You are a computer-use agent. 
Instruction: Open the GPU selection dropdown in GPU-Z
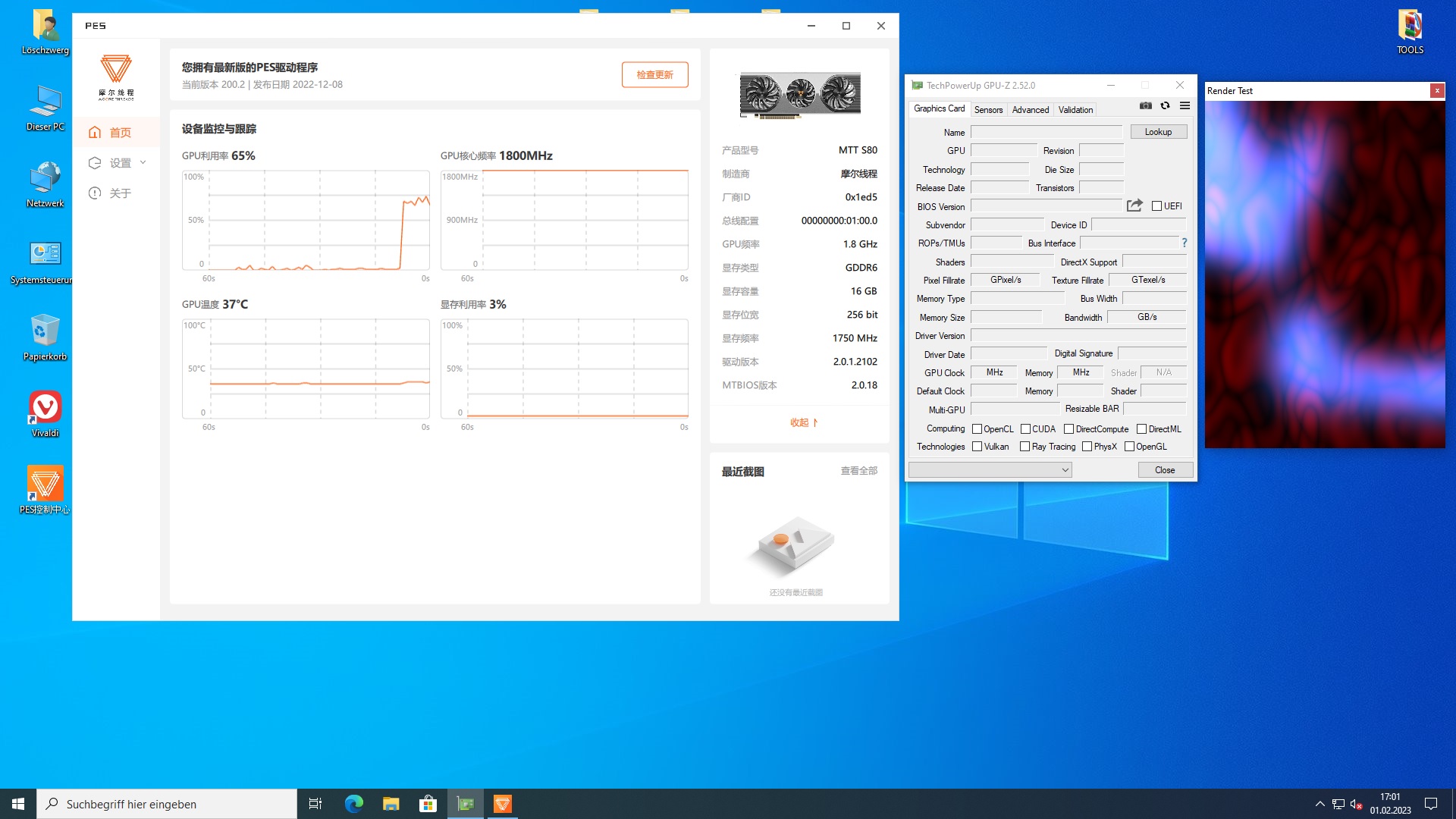[x=990, y=470]
